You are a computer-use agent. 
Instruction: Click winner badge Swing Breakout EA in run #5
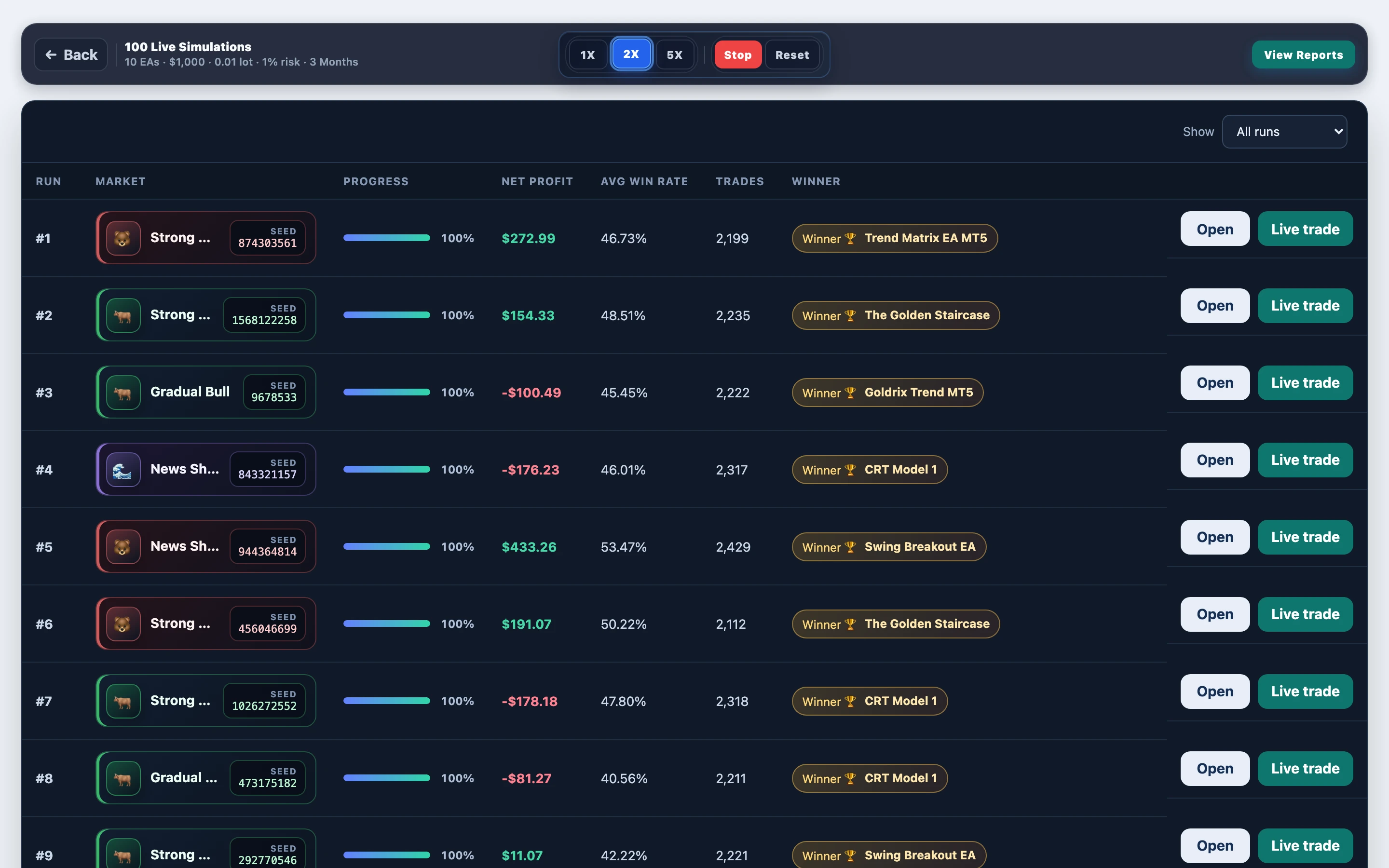click(x=889, y=547)
